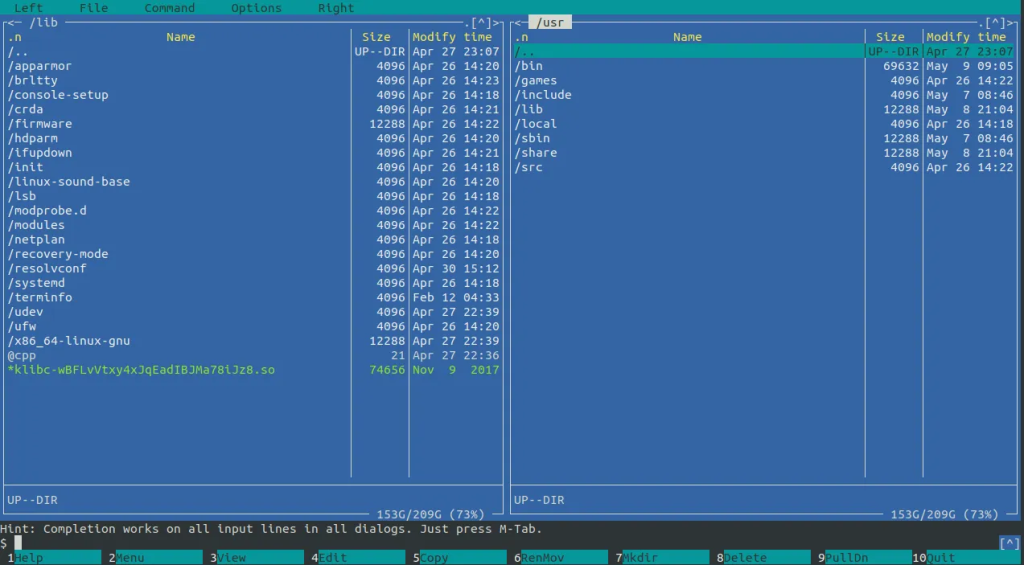Open the Options menu
The width and height of the screenshot is (1024, 565).
point(256,8)
